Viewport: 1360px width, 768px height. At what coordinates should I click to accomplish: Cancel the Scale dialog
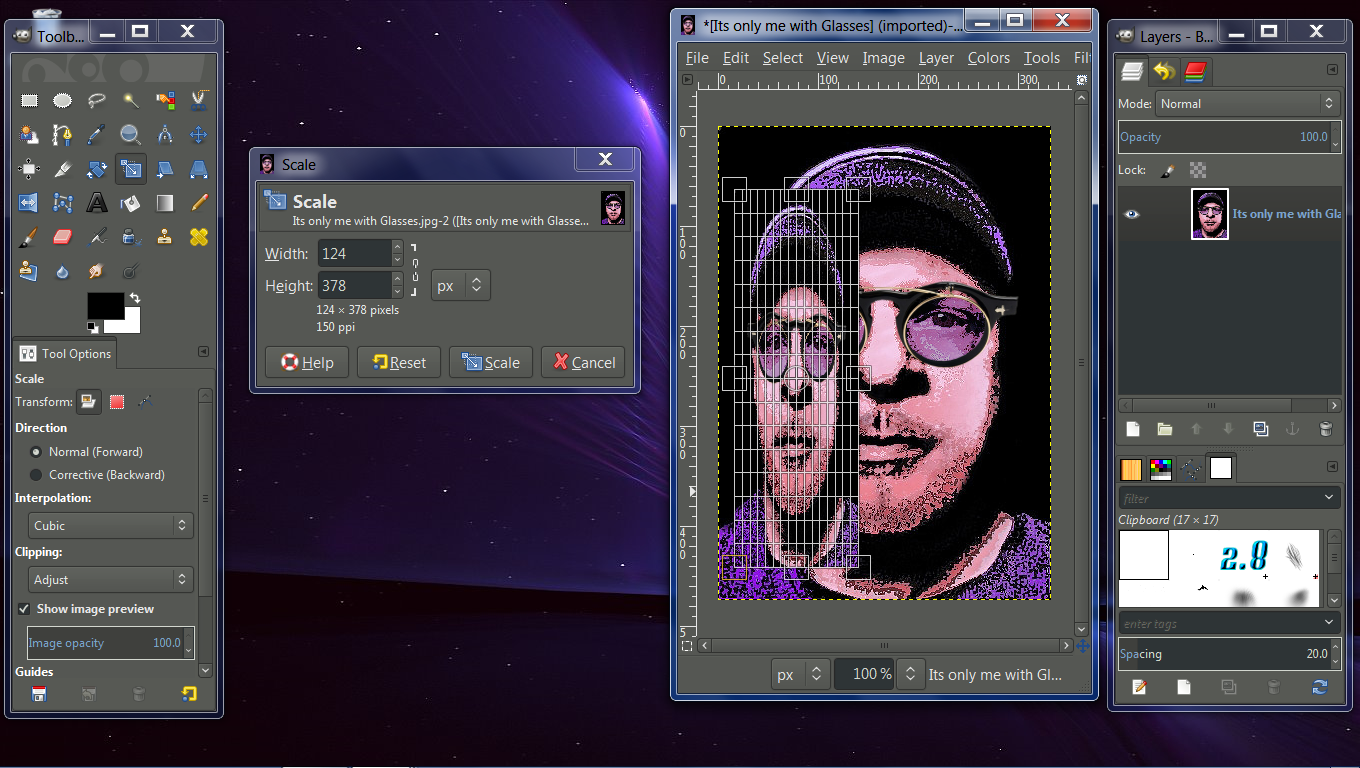[583, 362]
